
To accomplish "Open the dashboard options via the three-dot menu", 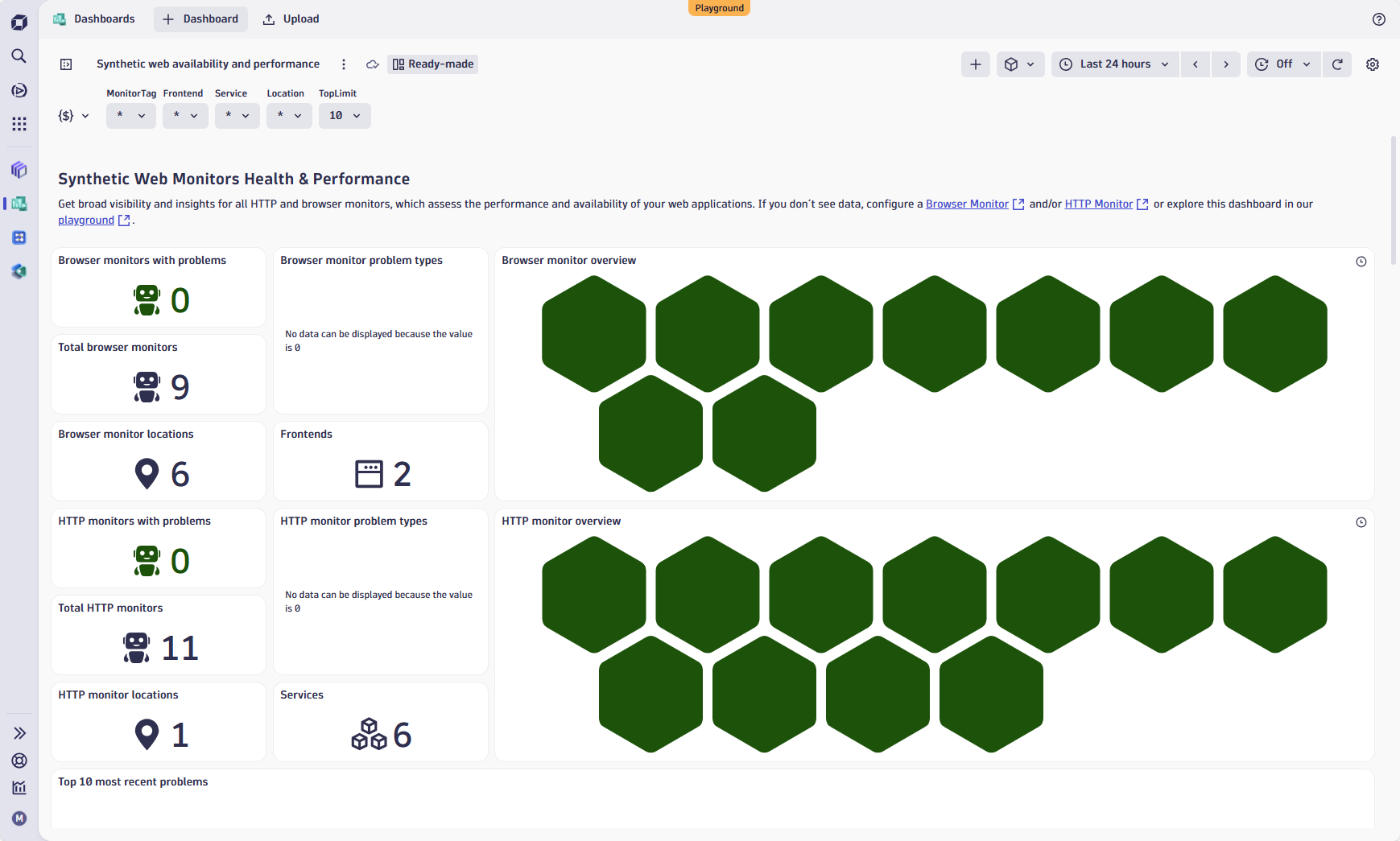I will coord(344,64).
